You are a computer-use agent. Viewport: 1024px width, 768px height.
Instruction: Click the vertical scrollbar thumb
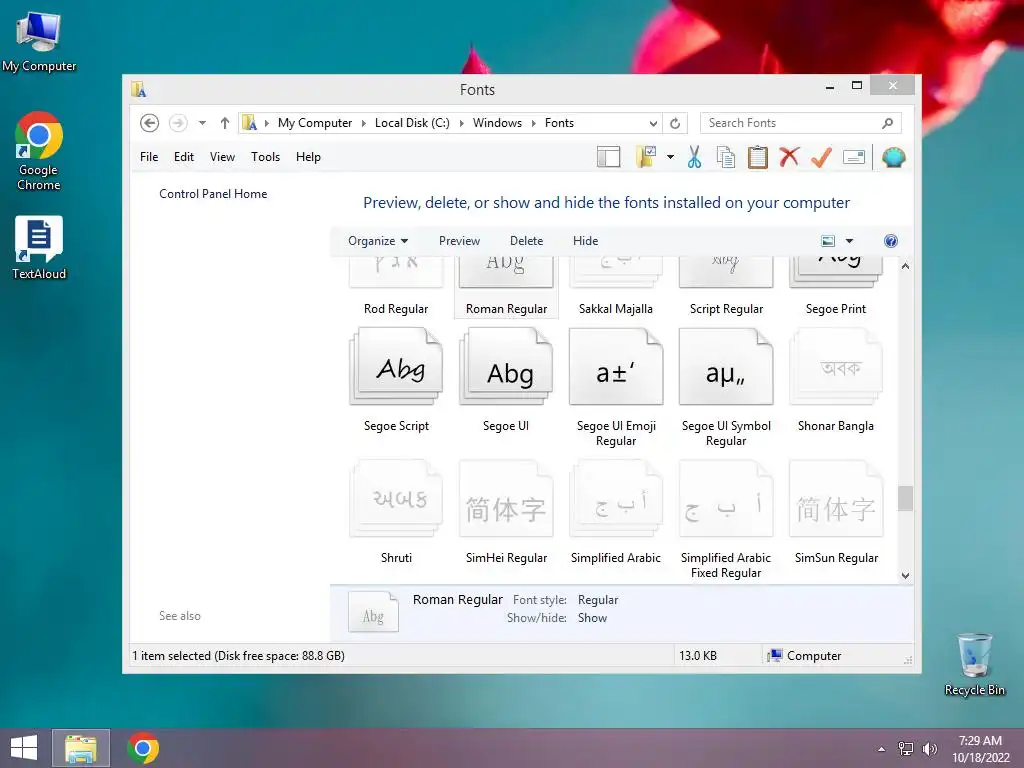[905, 498]
